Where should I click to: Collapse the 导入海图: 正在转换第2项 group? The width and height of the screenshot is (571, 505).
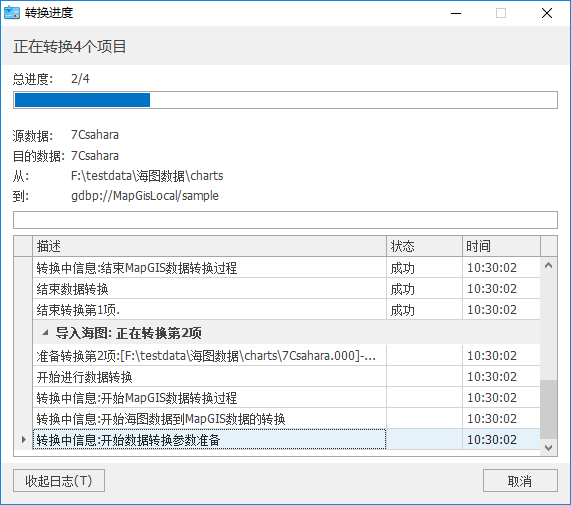coord(45,332)
